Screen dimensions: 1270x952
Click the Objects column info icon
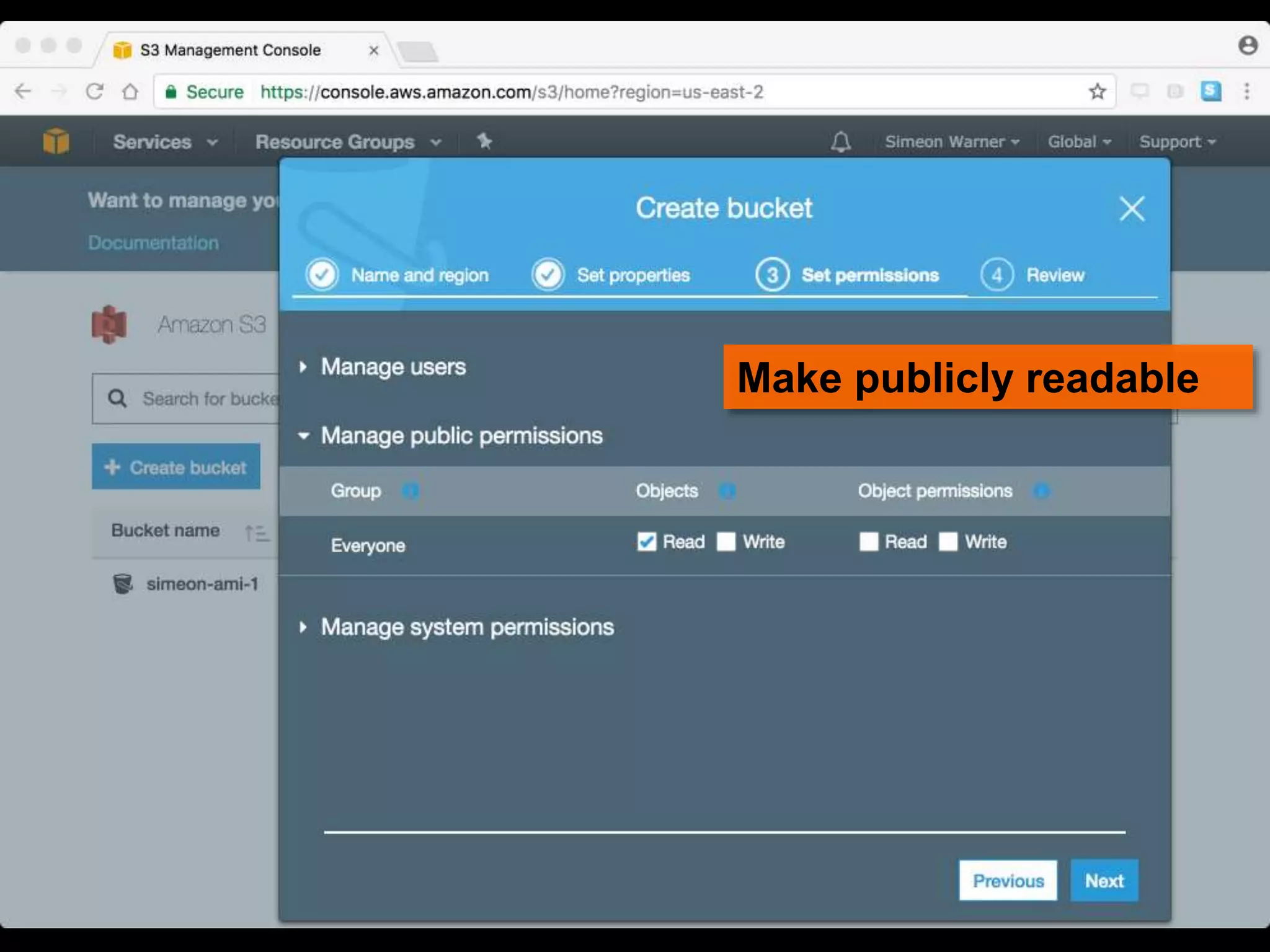[727, 491]
